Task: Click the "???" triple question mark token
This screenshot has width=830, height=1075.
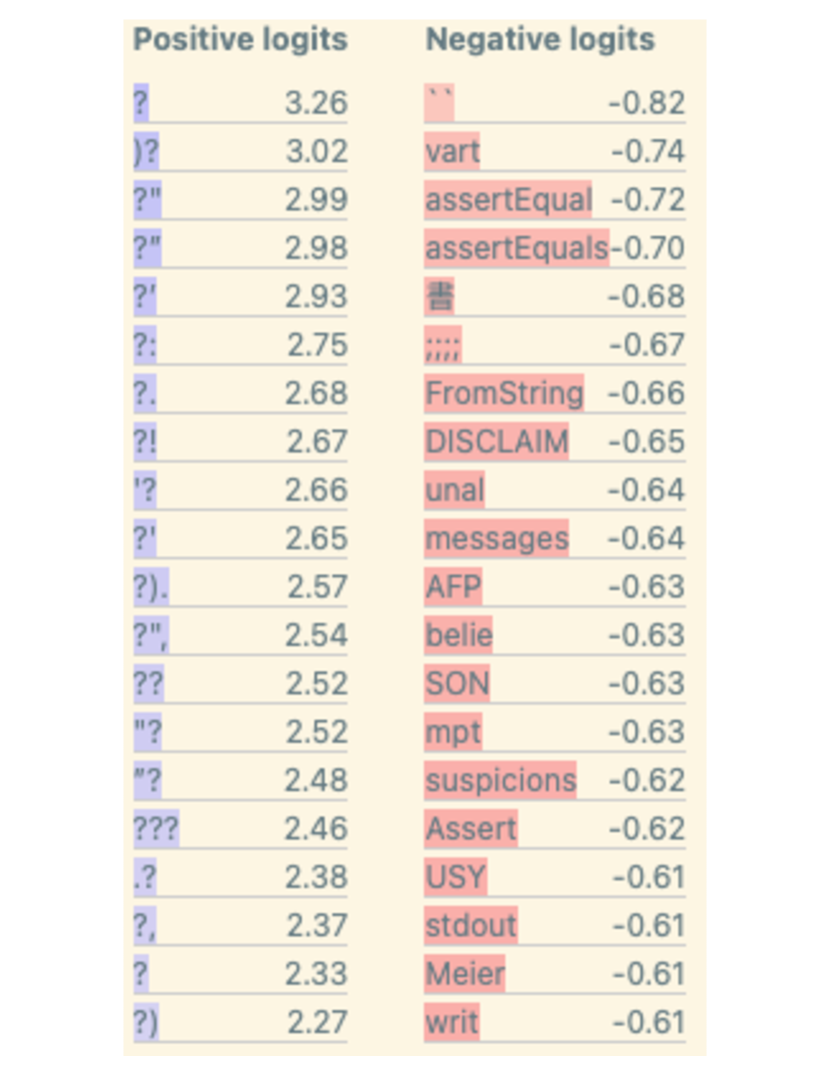Action: coord(156,829)
